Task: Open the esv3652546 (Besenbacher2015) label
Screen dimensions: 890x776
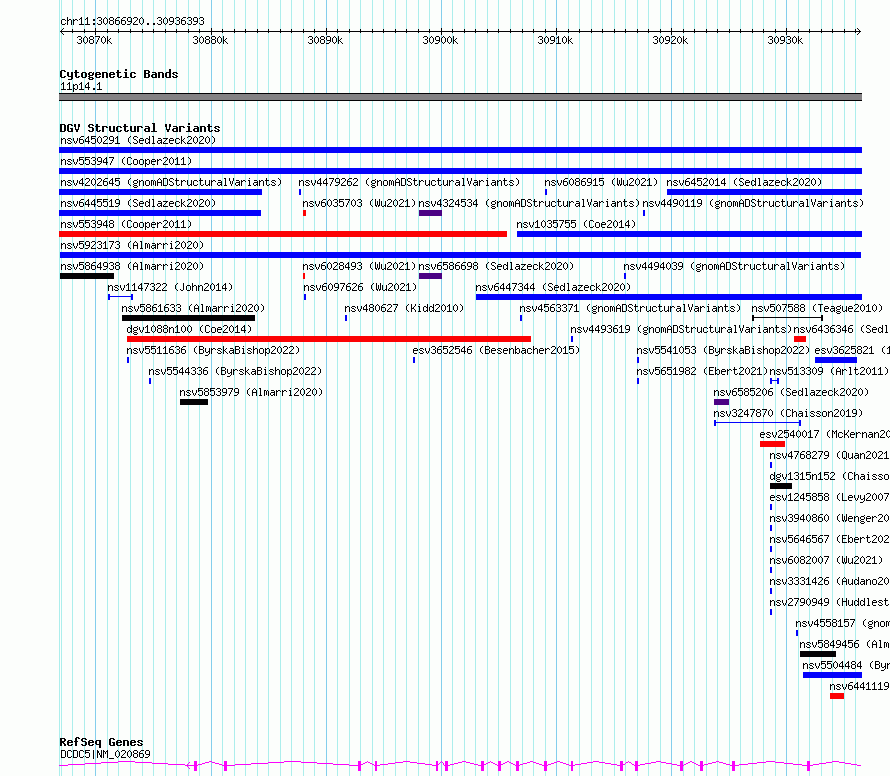Action: point(496,350)
